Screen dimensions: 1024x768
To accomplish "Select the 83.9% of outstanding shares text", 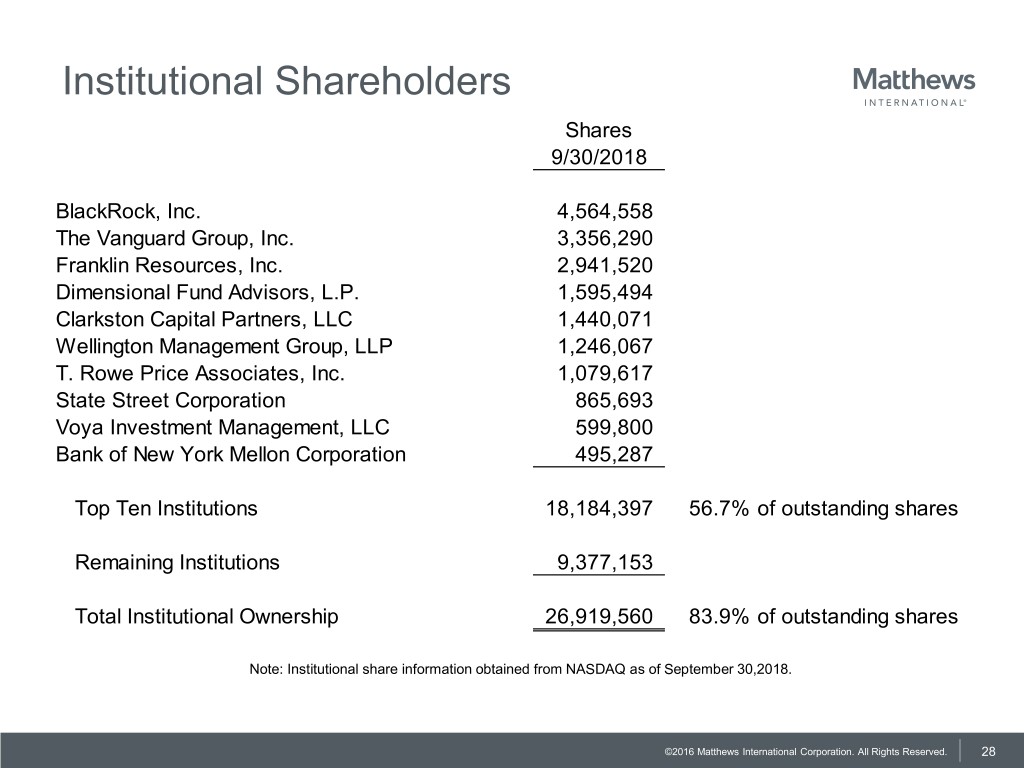I will coord(823,616).
